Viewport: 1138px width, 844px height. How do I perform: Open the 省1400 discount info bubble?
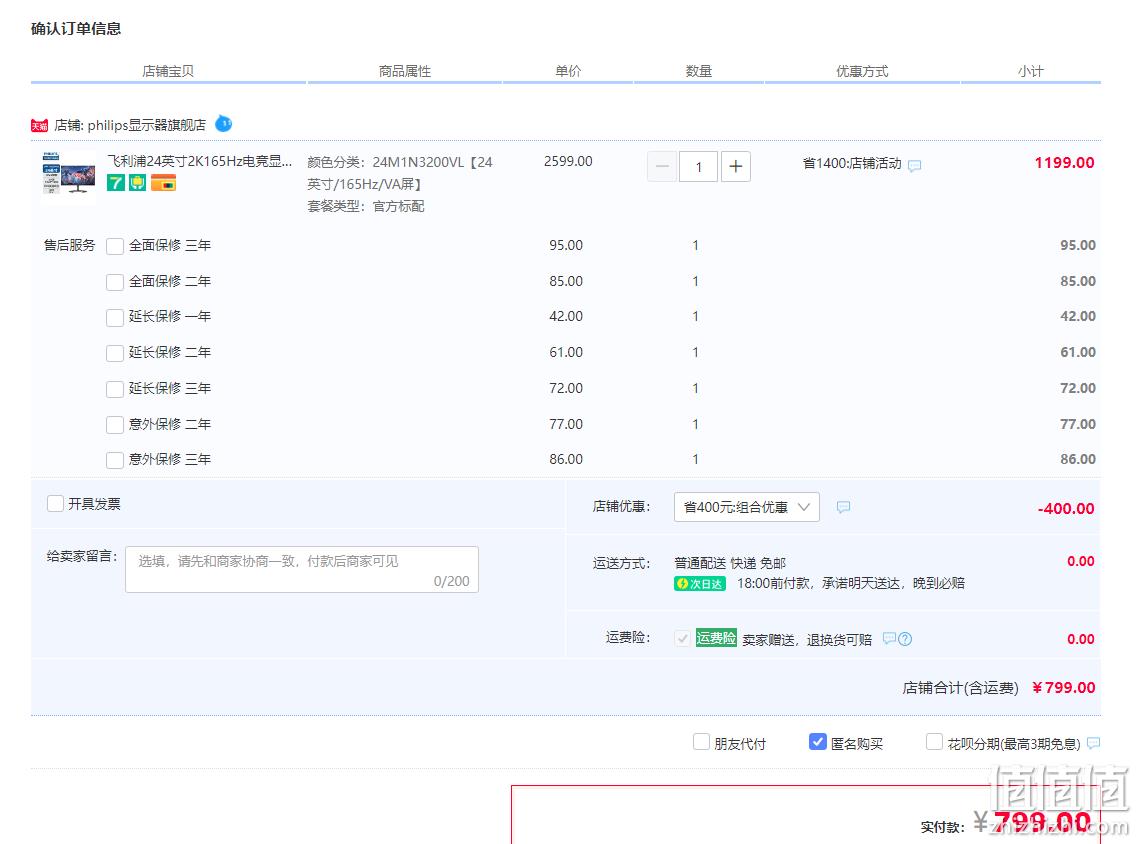click(914, 165)
